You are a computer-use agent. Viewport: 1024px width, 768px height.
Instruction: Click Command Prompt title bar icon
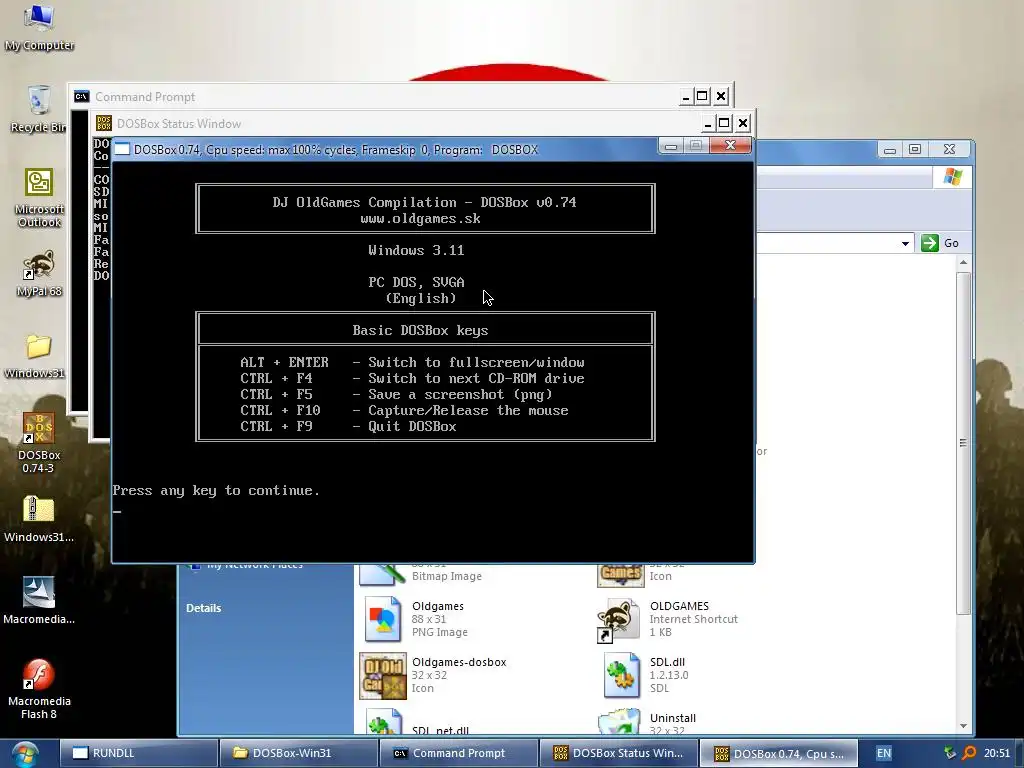81,97
